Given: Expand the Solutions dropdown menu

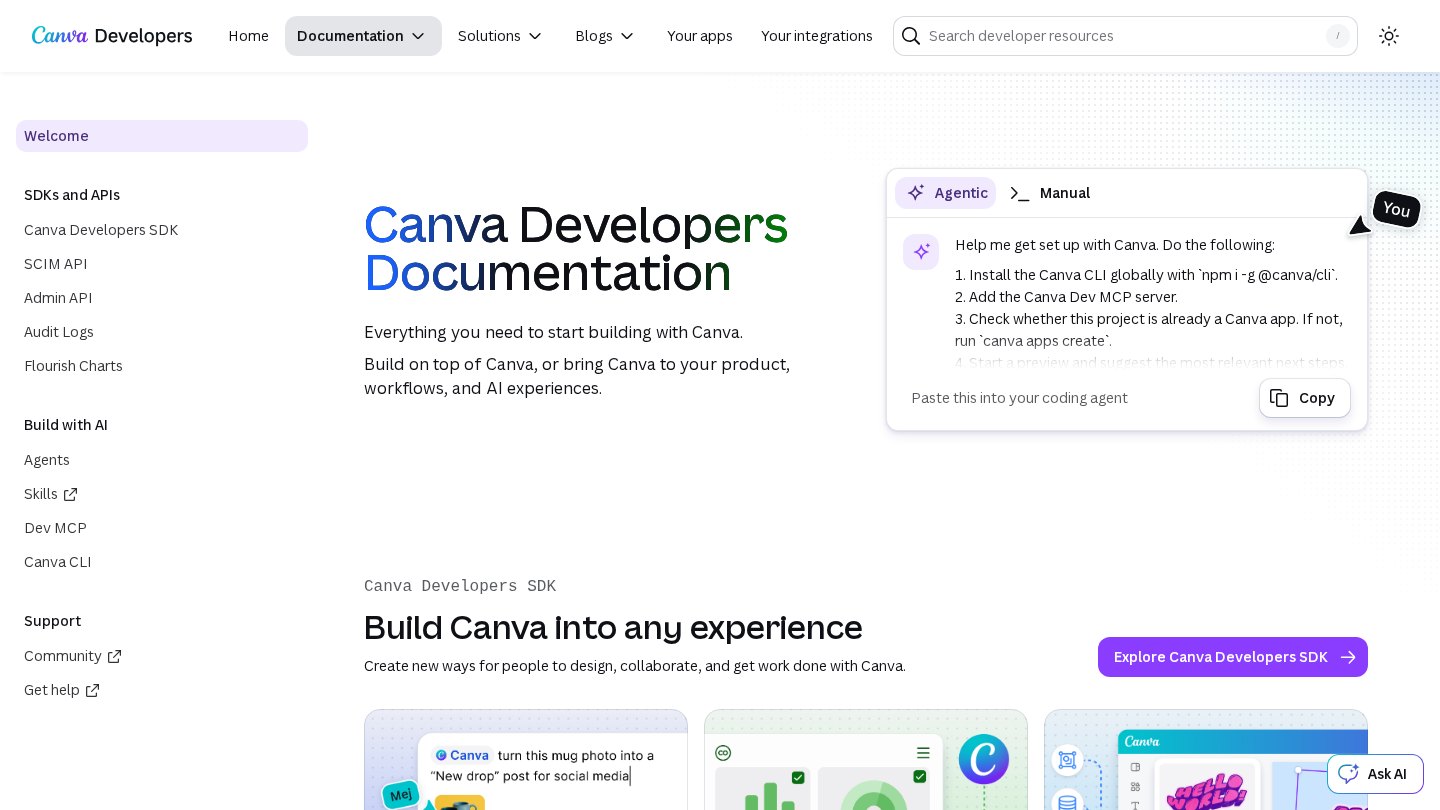Looking at the screenshot, I should click(x=500, y=36).
